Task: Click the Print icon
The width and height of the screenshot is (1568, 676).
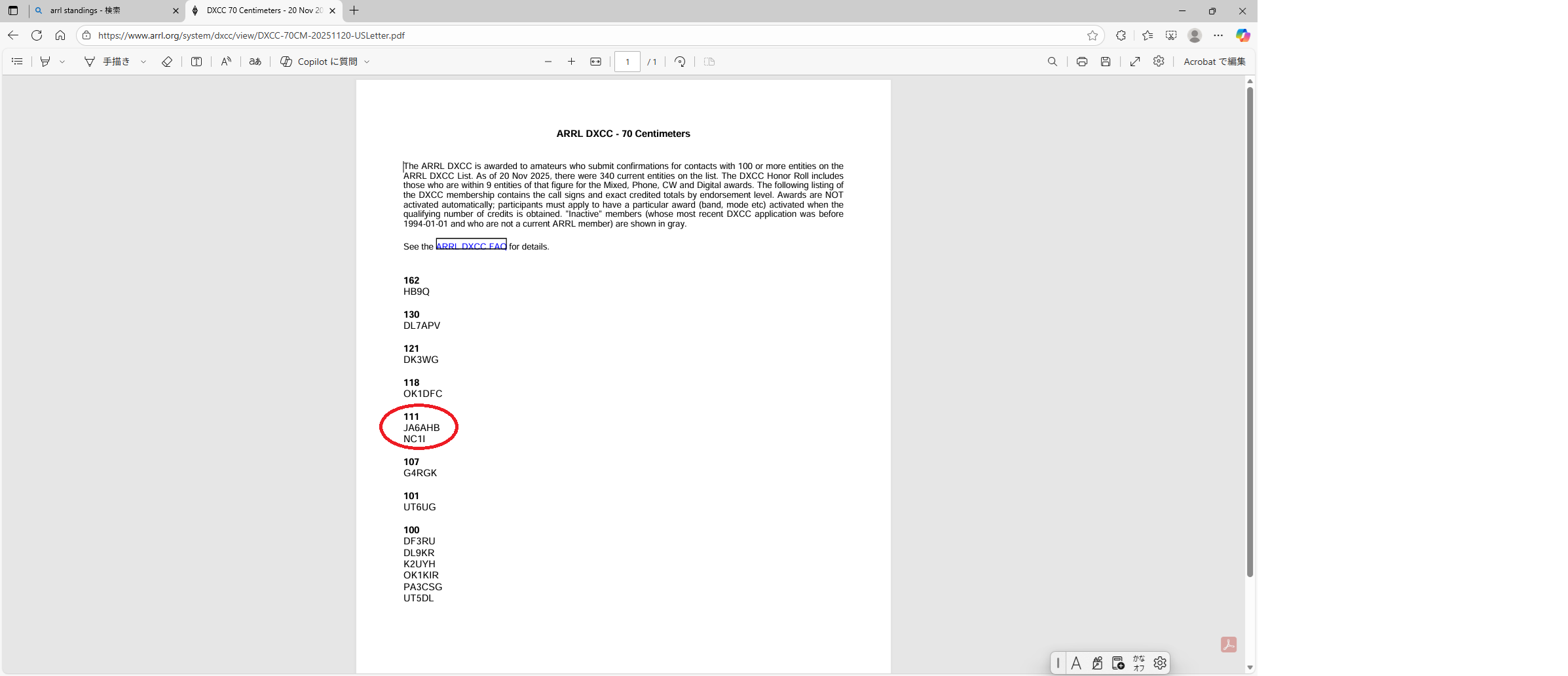Action: pos(1082,62)
